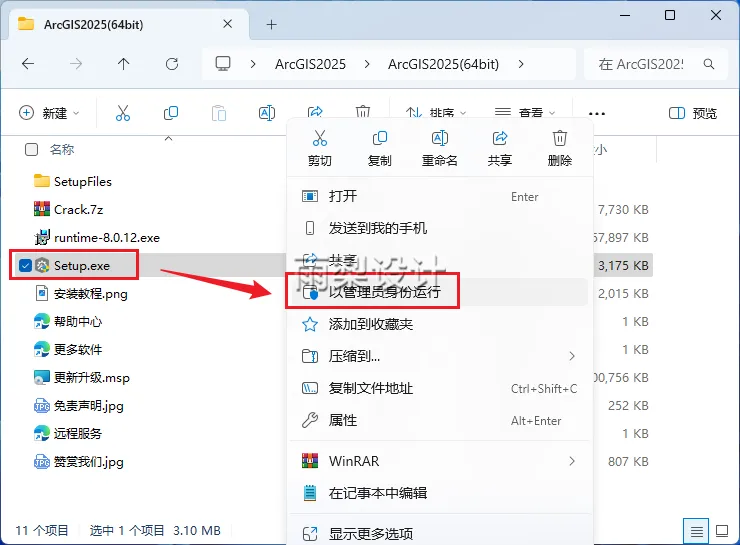
Task: Choose 发送到我的手机 menu entry
Action: coord(440,228)
